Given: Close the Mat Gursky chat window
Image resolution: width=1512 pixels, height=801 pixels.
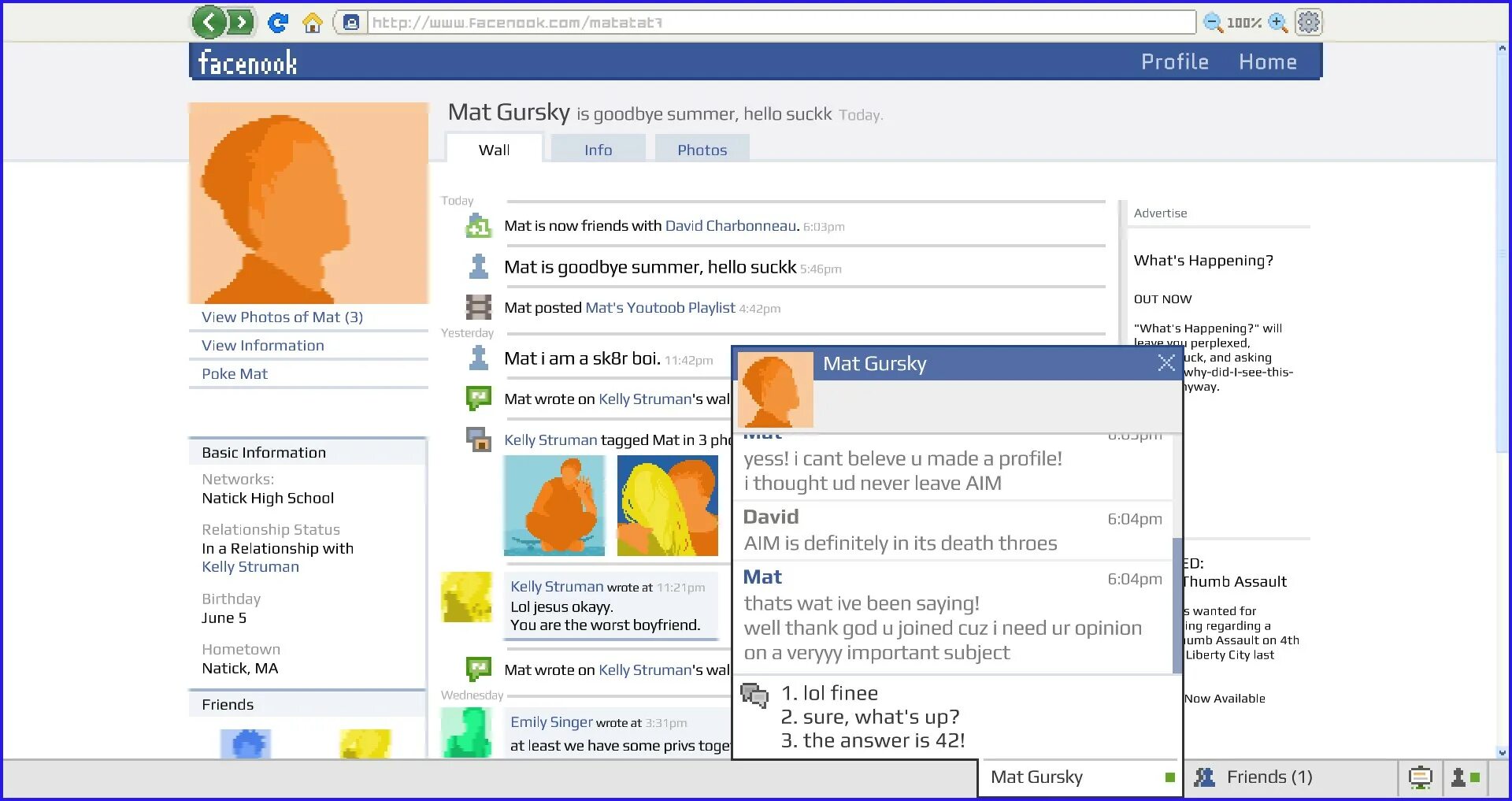Looking at the screenshot, I should 1166,362.
